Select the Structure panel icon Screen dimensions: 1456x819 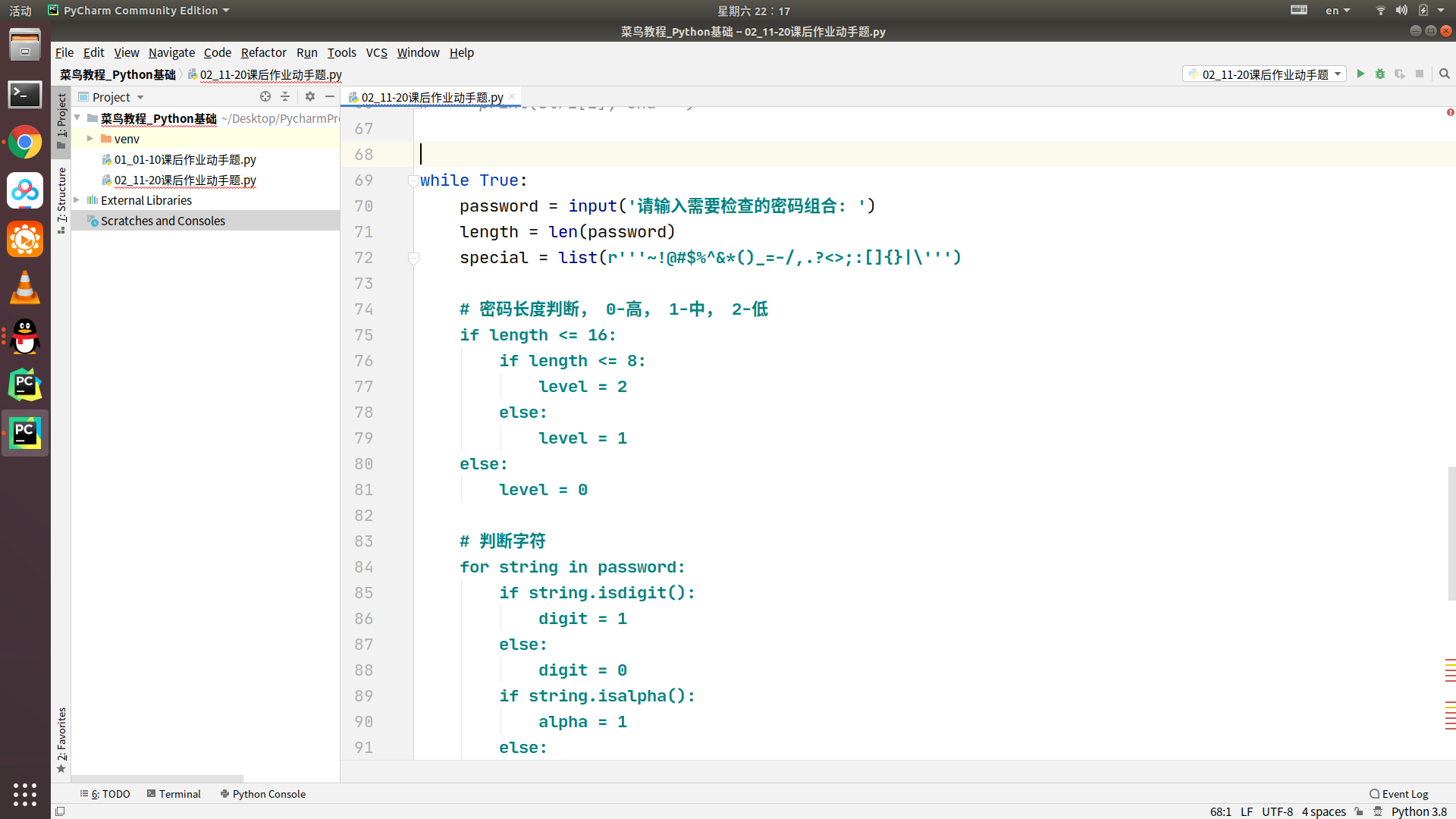62,228
